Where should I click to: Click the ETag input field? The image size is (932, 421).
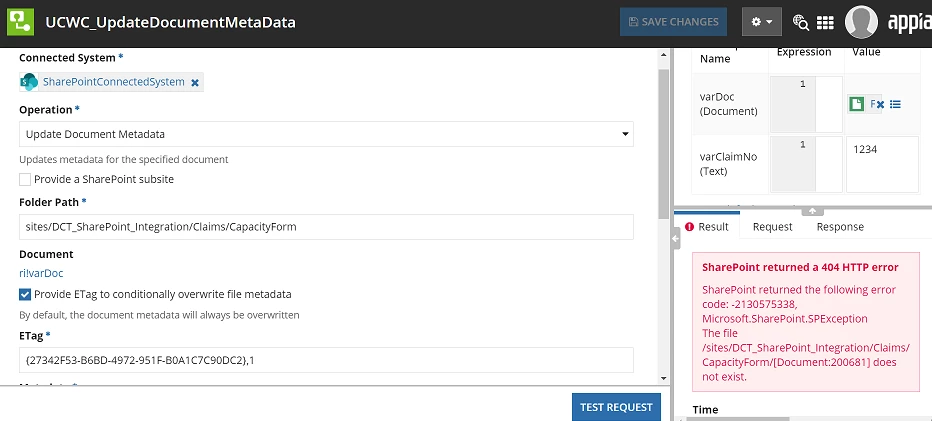(326, 360)
